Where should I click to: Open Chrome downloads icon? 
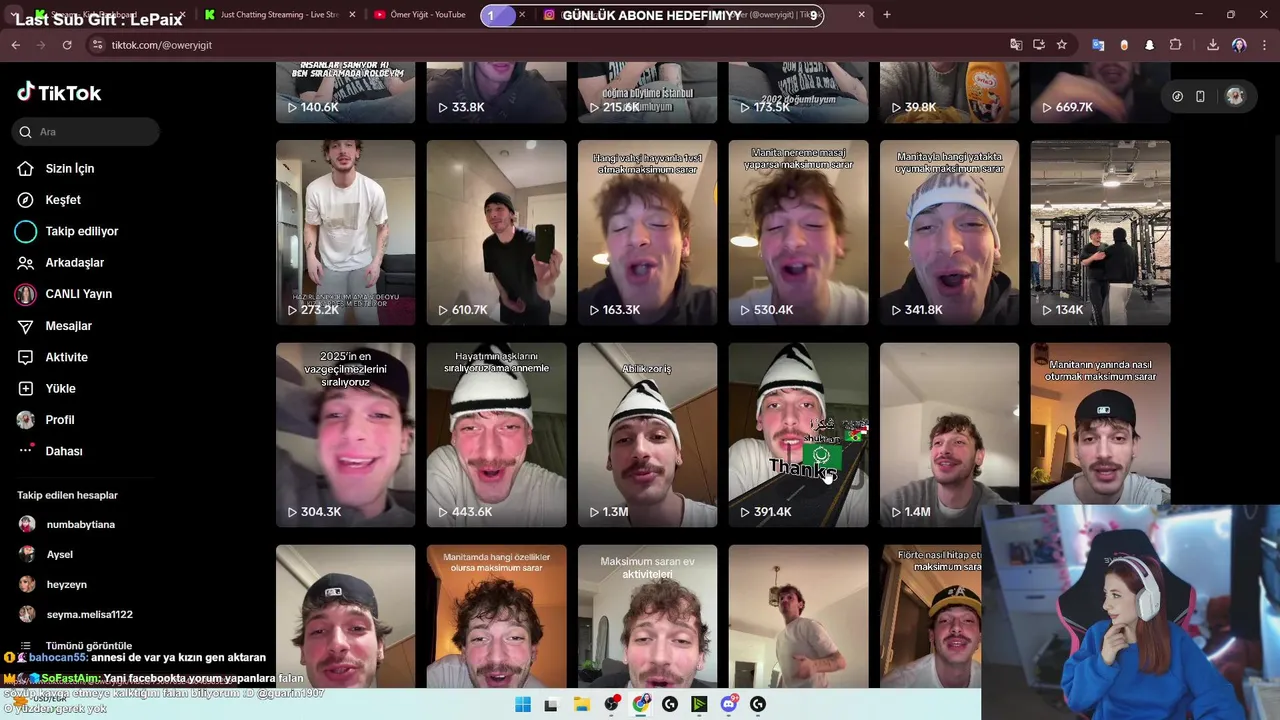click(x=1213, y=45)
